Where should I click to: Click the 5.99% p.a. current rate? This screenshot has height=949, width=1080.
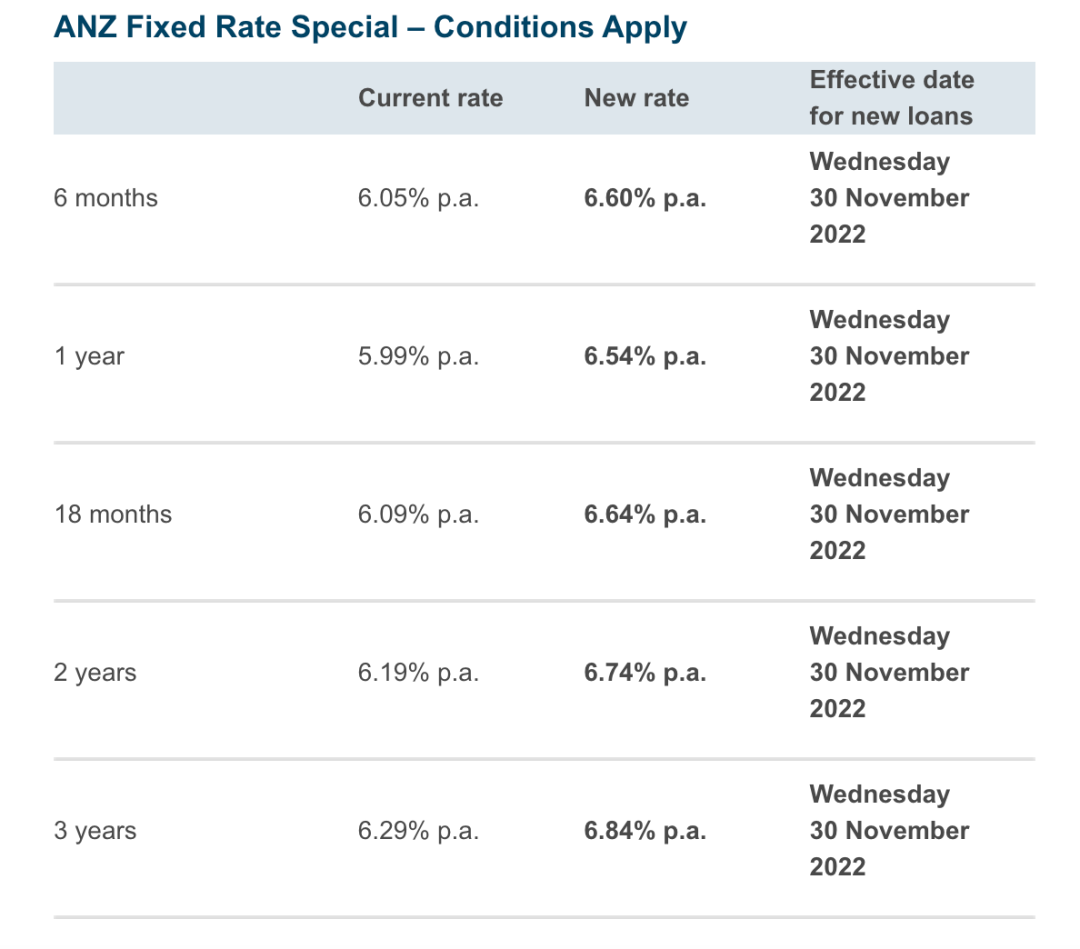(x=418, y=357)
